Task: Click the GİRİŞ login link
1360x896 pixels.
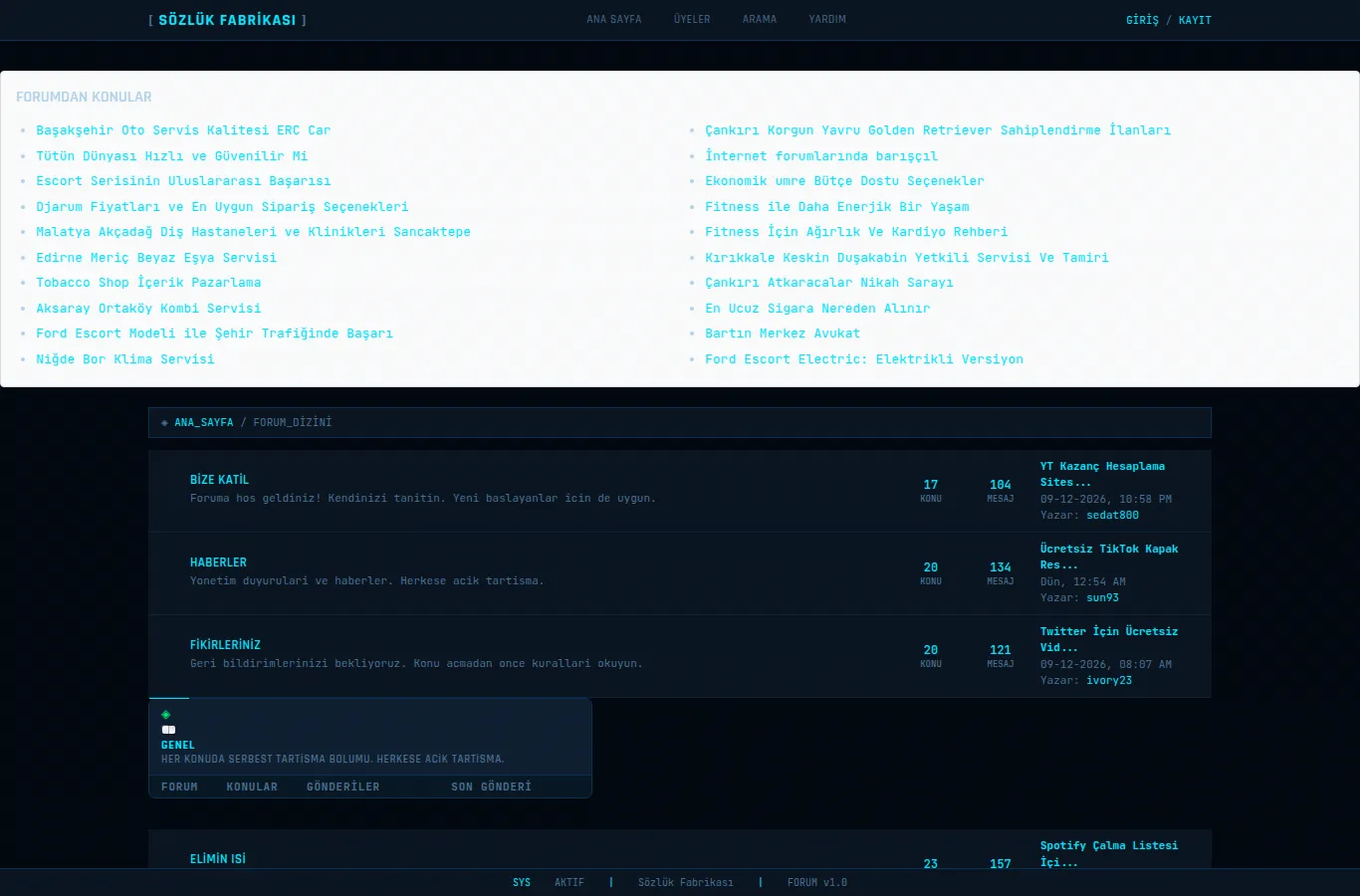Action: click(1142, 20)
